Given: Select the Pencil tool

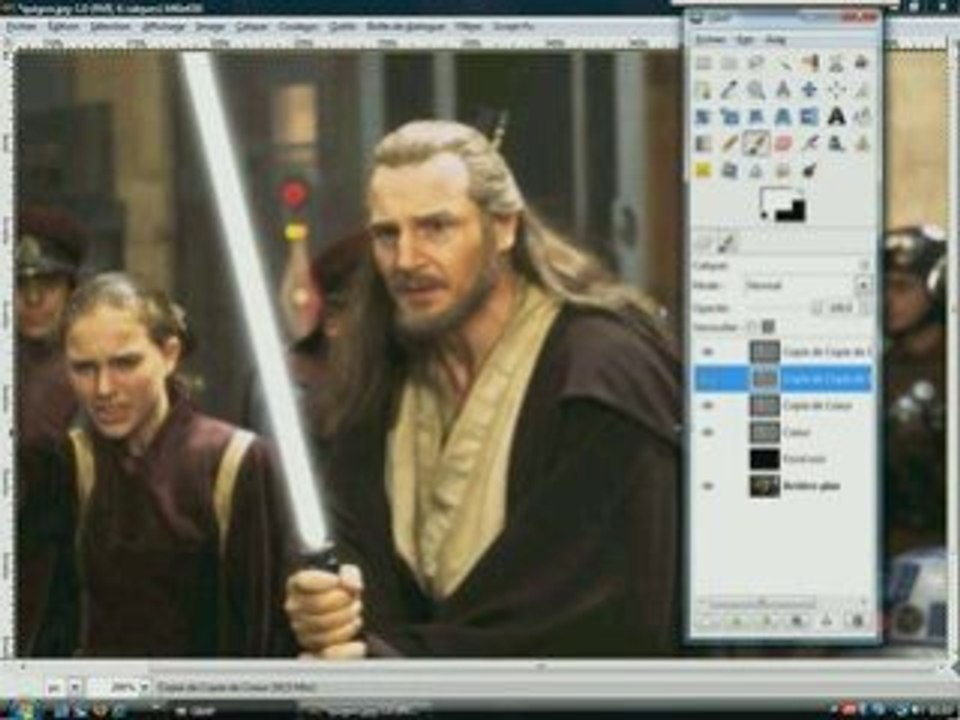Looking at the screenshot, I should (x=729, y=143).
